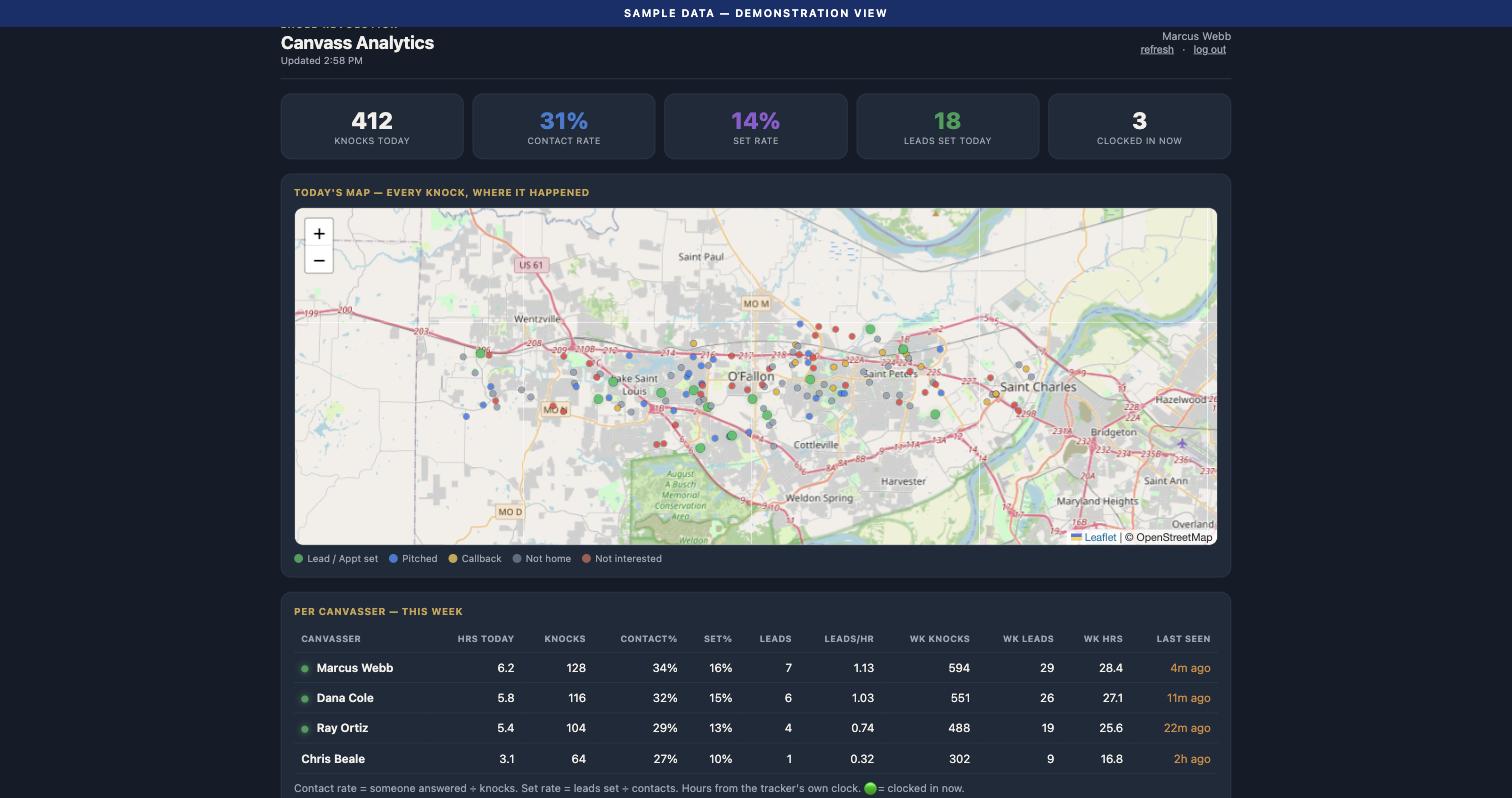Click the gray Not home legend dot
The image size is (1512, 798).
(x=517, y=559)
